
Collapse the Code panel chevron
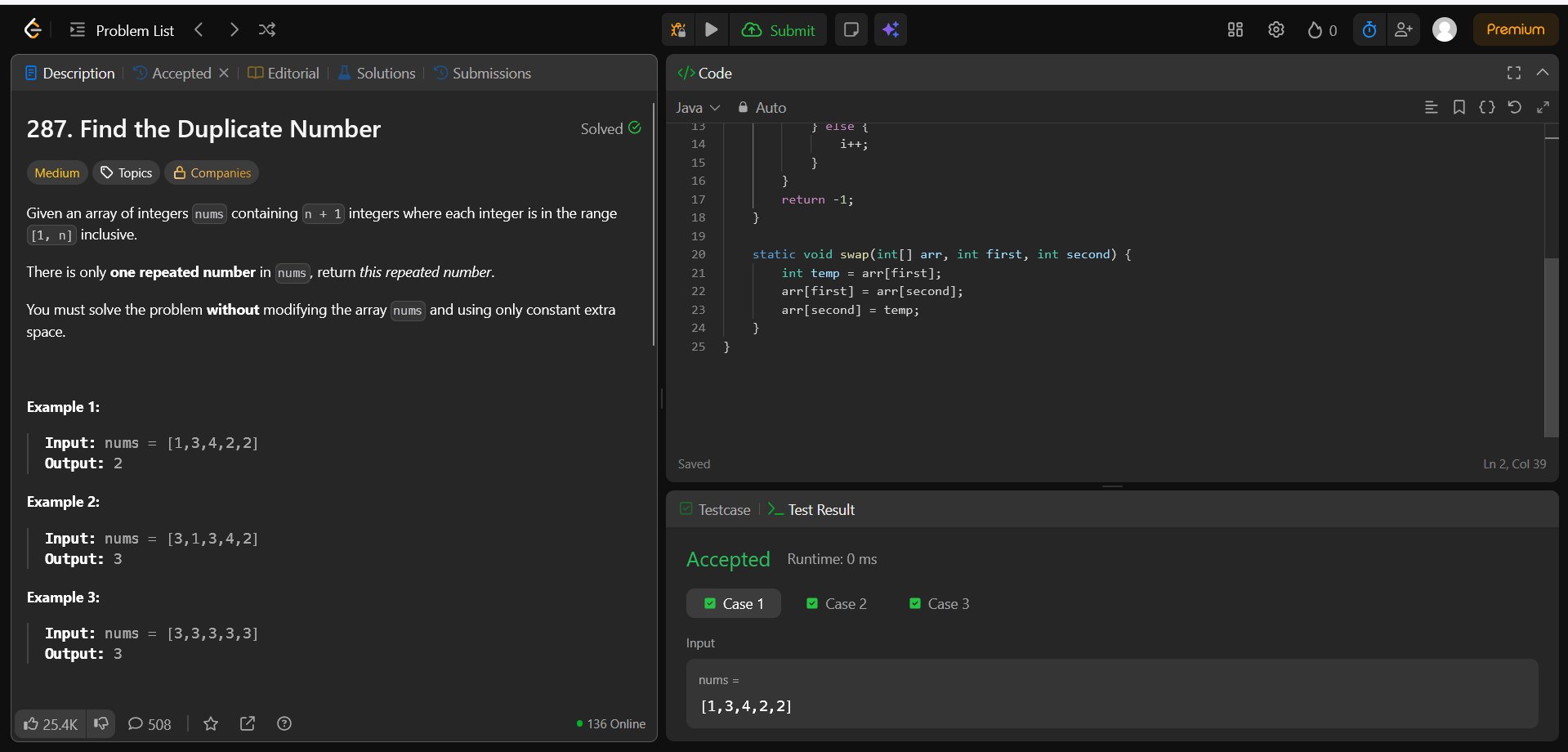(x=1542, y=73)
